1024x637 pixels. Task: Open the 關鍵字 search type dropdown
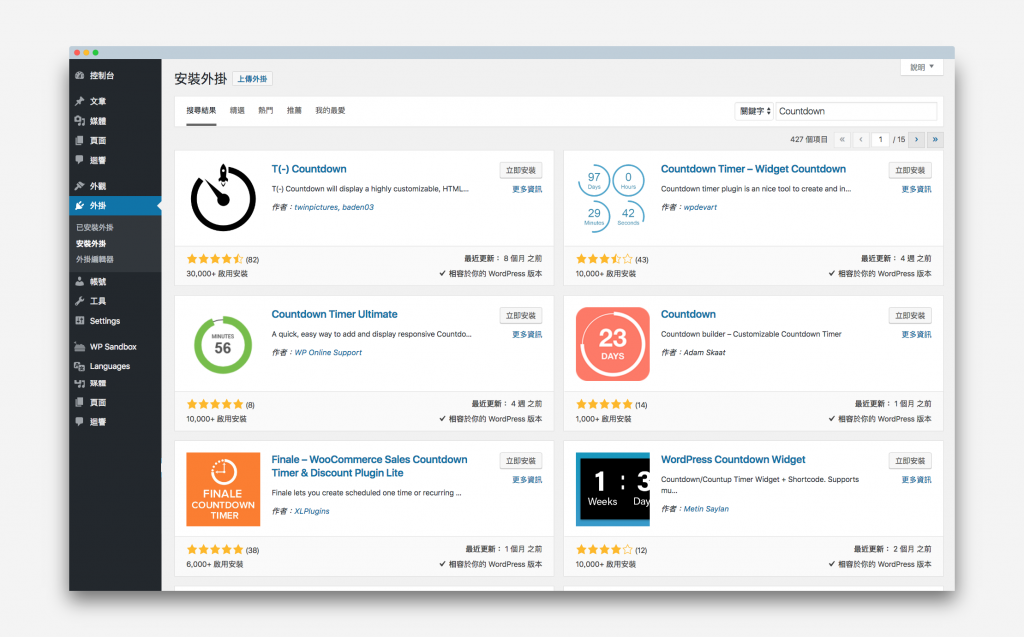754,111
